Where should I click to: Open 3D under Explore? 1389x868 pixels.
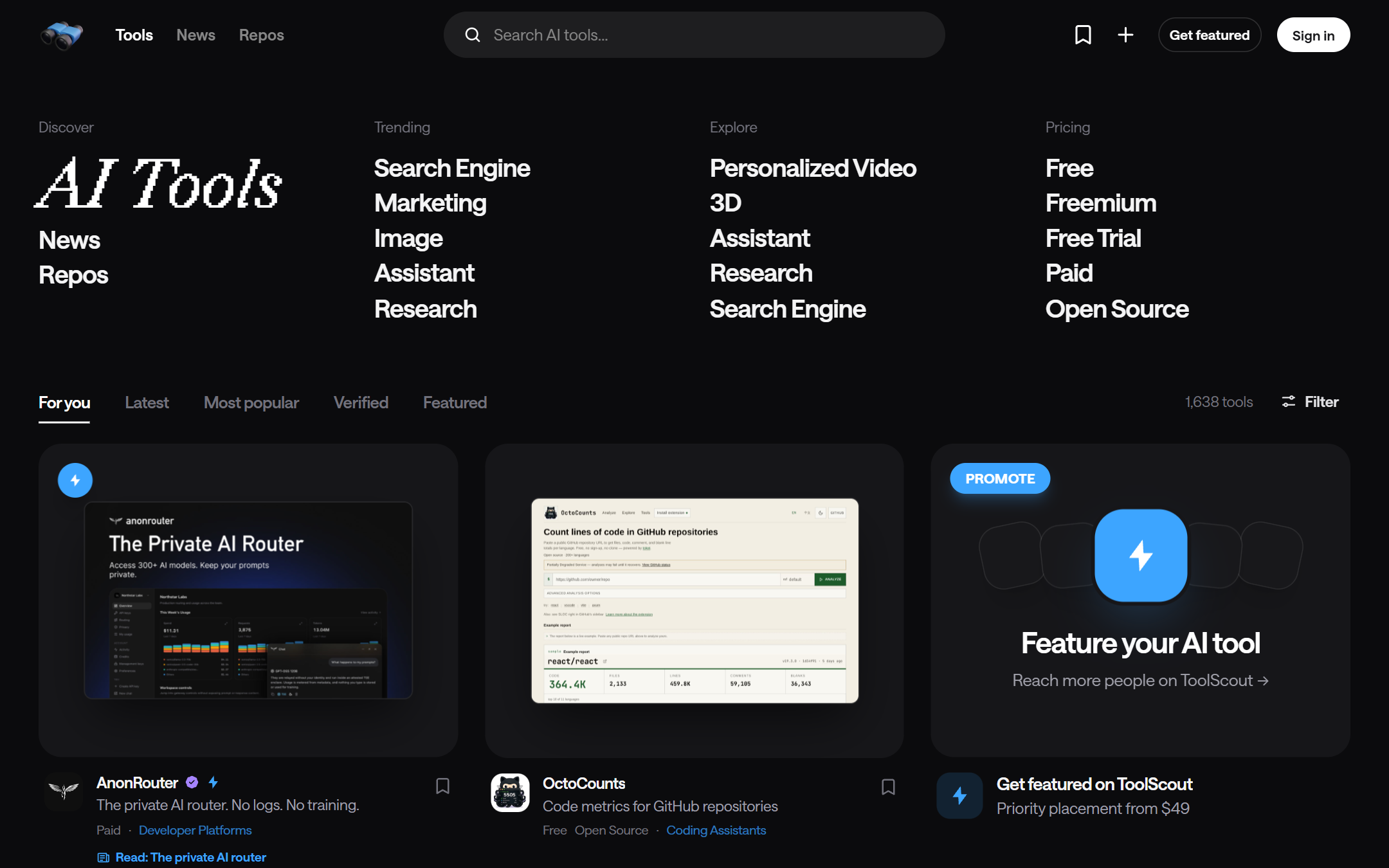click(x=725, y=203)
